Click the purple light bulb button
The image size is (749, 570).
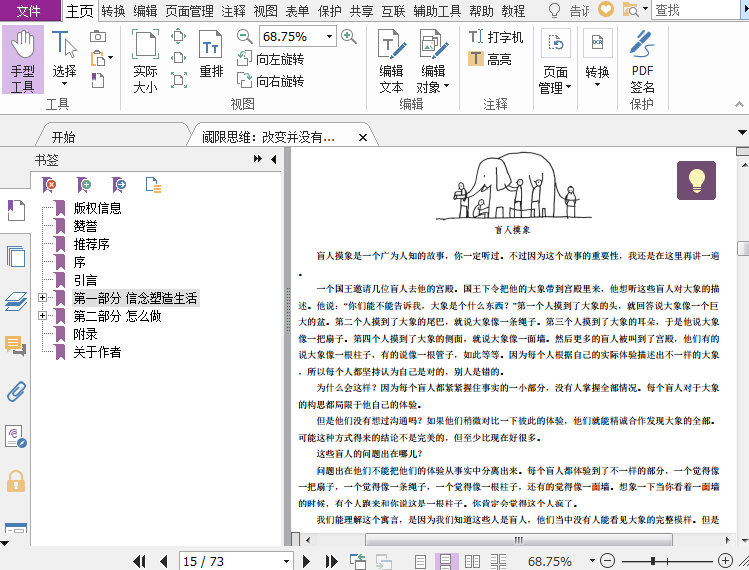tap(696, 180)
